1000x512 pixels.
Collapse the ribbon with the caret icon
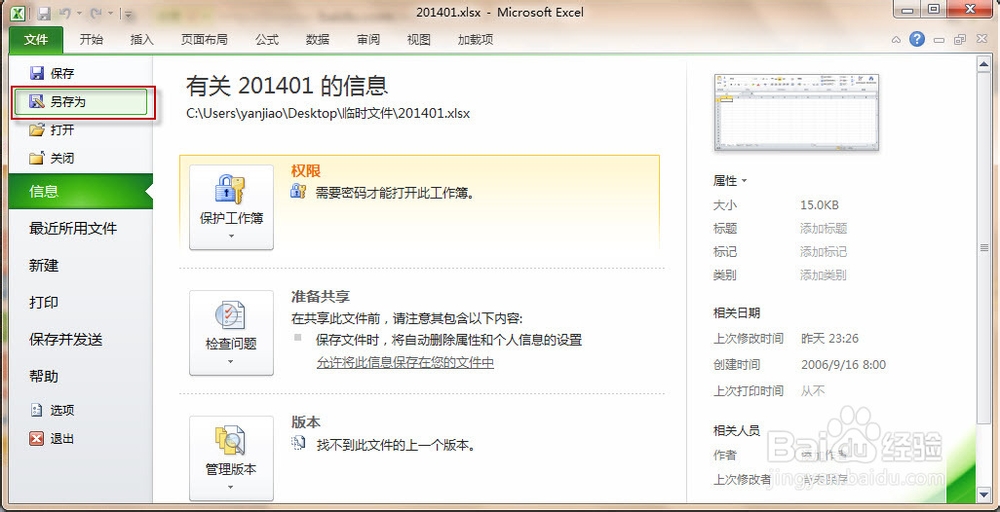point(896,40)
